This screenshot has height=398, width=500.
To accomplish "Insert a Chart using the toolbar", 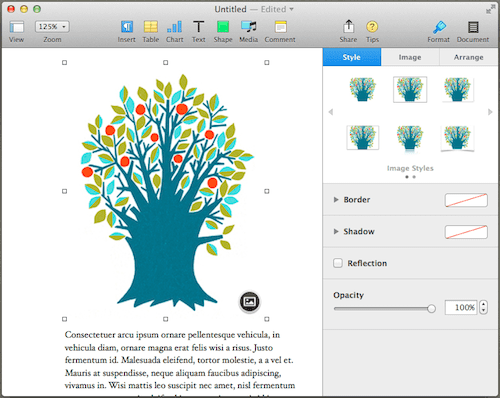I will [x=174, y=27].
